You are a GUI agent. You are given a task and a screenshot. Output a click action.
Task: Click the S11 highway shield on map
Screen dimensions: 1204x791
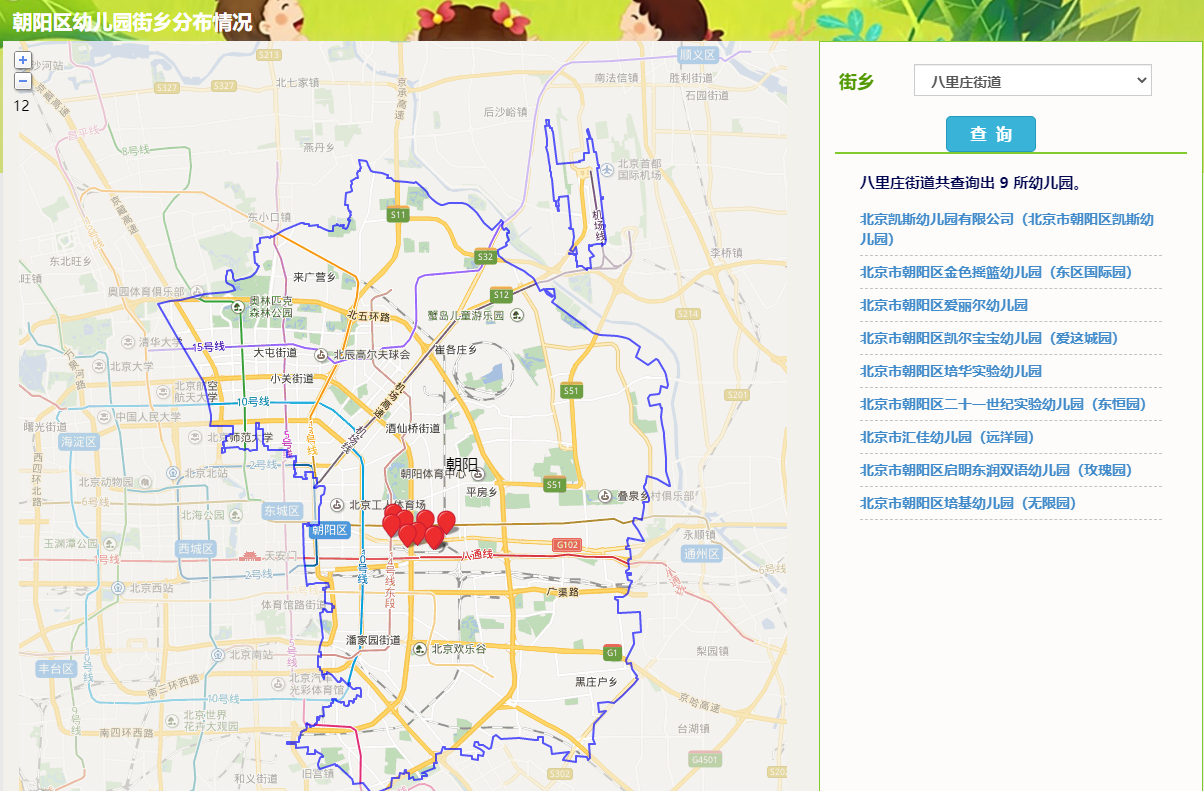pyautogui.click(x=399, y=214)
